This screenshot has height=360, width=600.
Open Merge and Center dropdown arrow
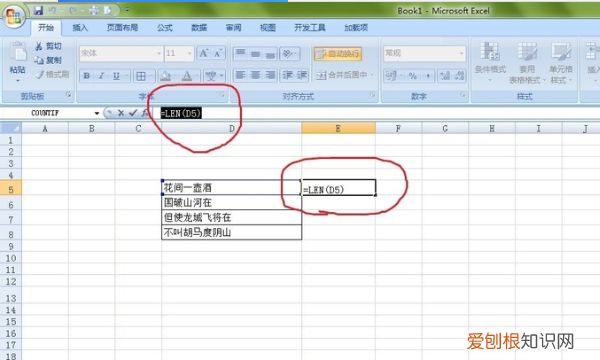point(372,75)
